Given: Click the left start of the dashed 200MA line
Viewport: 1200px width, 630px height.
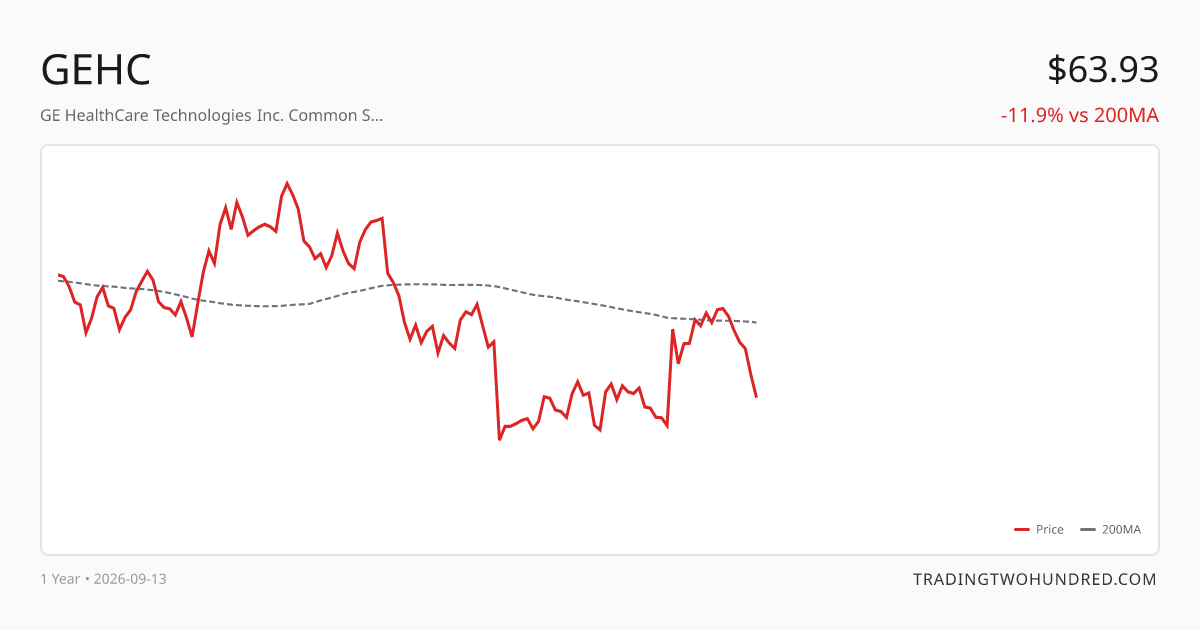Looking at the screenshot, I should (59, 280).
